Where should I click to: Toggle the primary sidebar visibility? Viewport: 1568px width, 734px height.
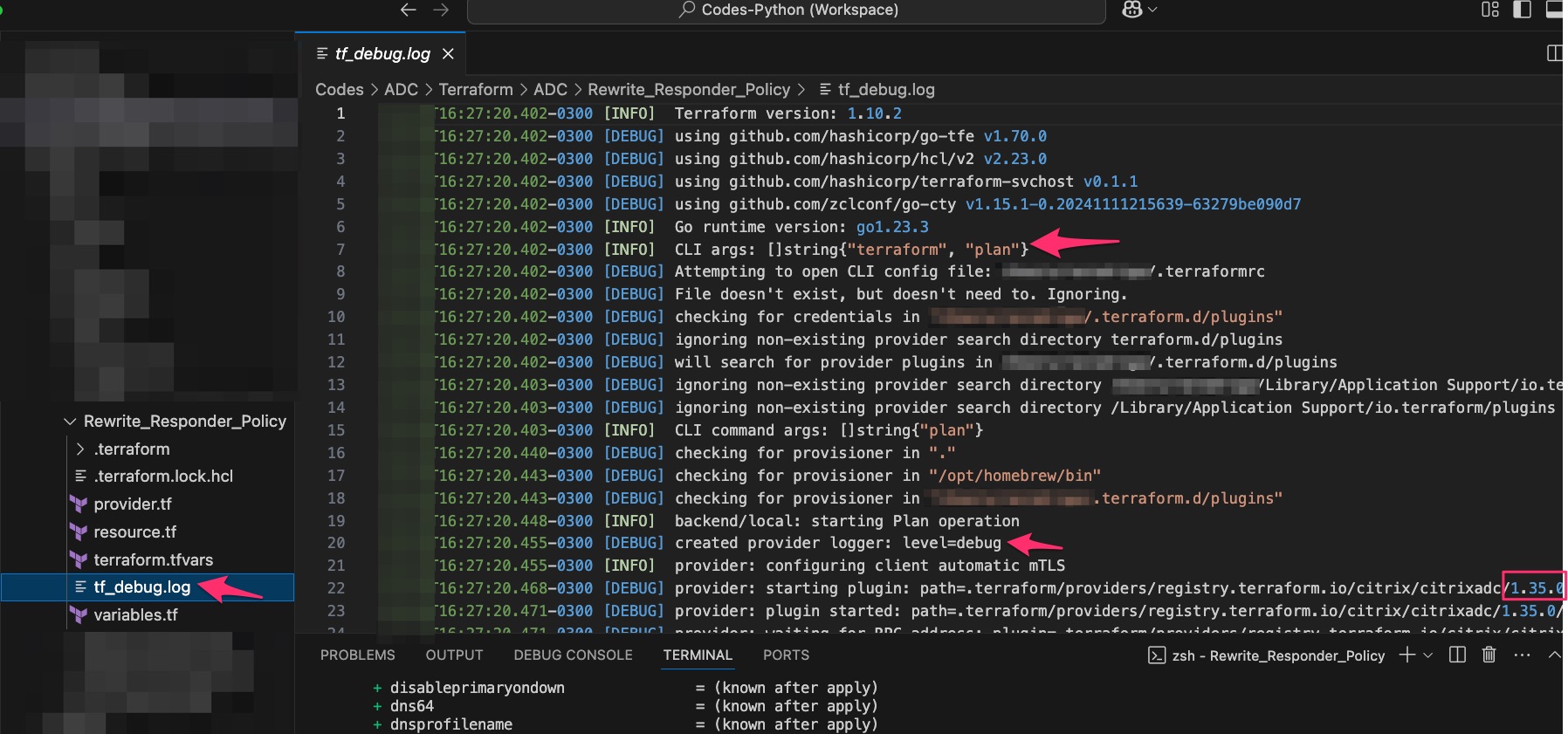point(1522,10)
